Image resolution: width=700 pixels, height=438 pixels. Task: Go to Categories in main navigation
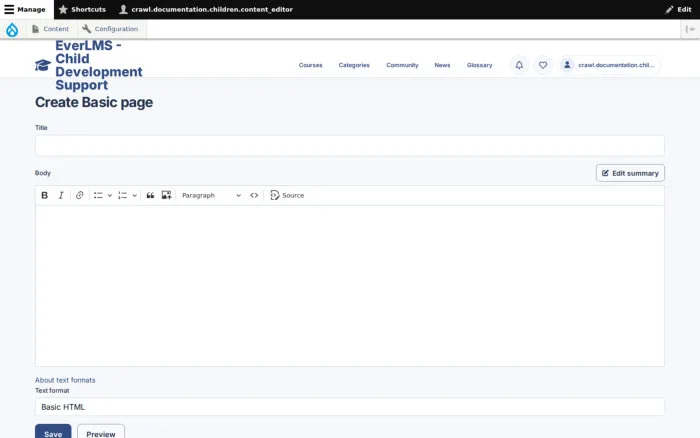354,65
